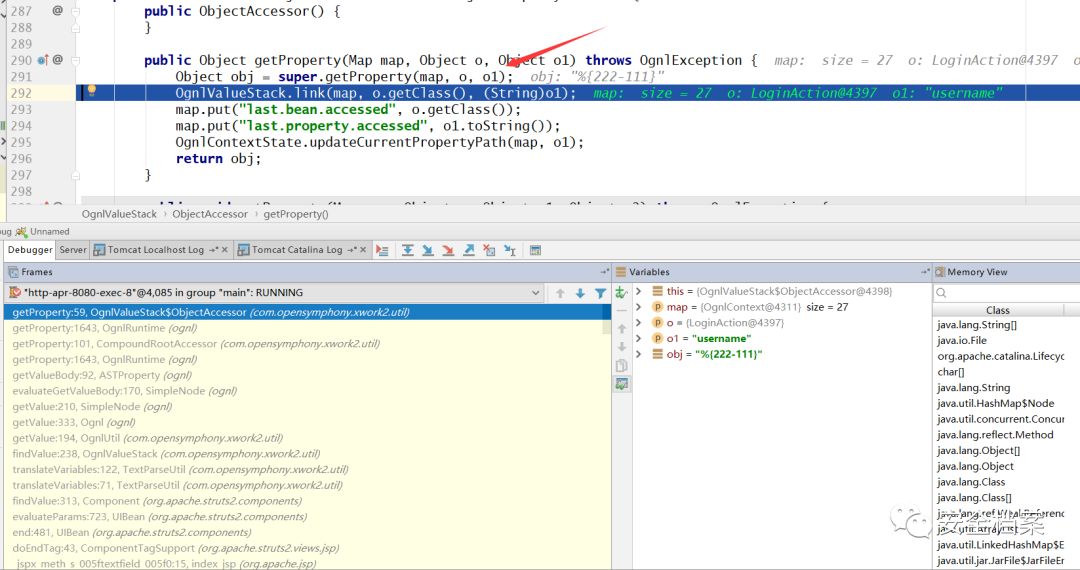
Task: Expand the 'o' LoginAction variable
Action: tap(638, 322)
